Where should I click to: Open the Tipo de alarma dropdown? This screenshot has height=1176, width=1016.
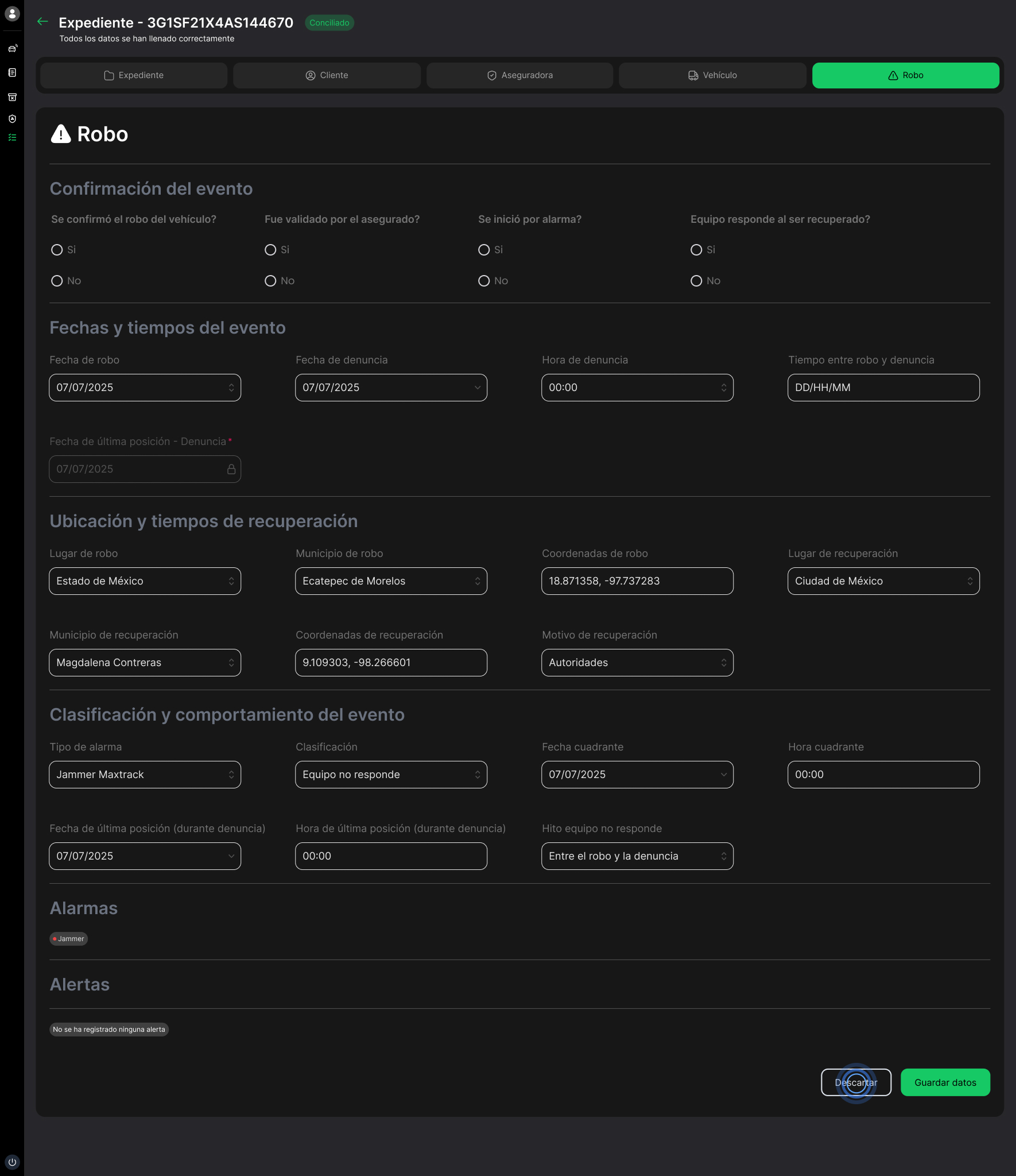pyautogui.click(x=145, y=775)
